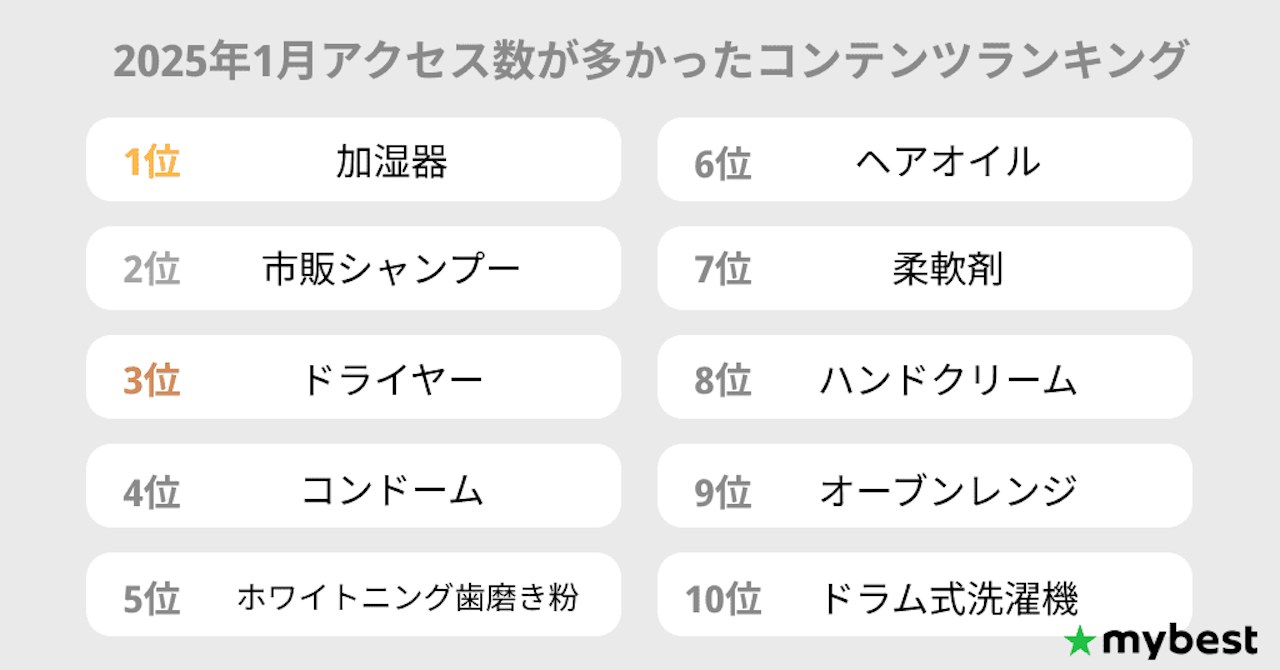
Task: Choose the 8位 ハンドクリーム card
Action: point(925,377)
